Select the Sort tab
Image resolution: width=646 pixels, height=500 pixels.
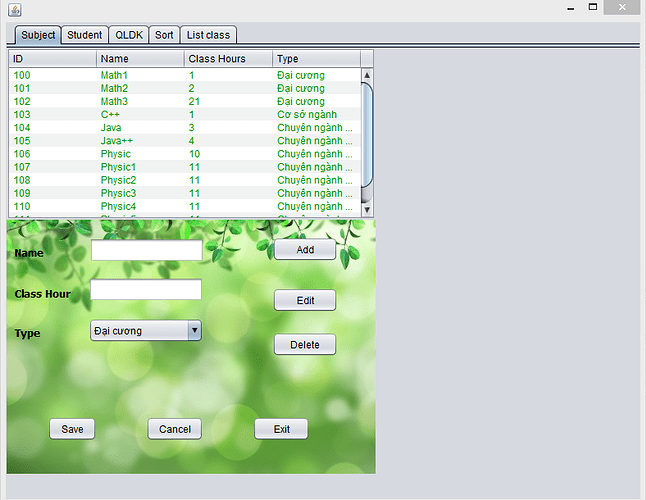pos(164,35)
